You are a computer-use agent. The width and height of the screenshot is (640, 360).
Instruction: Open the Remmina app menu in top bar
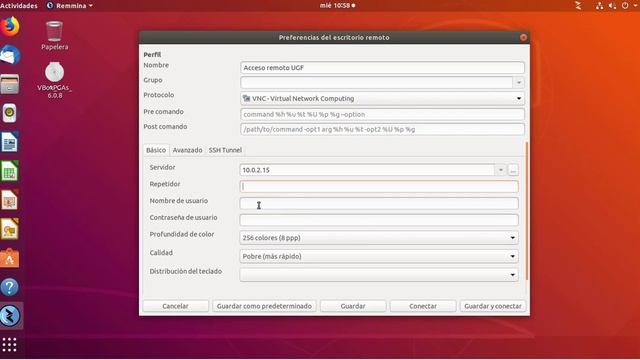pos(70,6)
